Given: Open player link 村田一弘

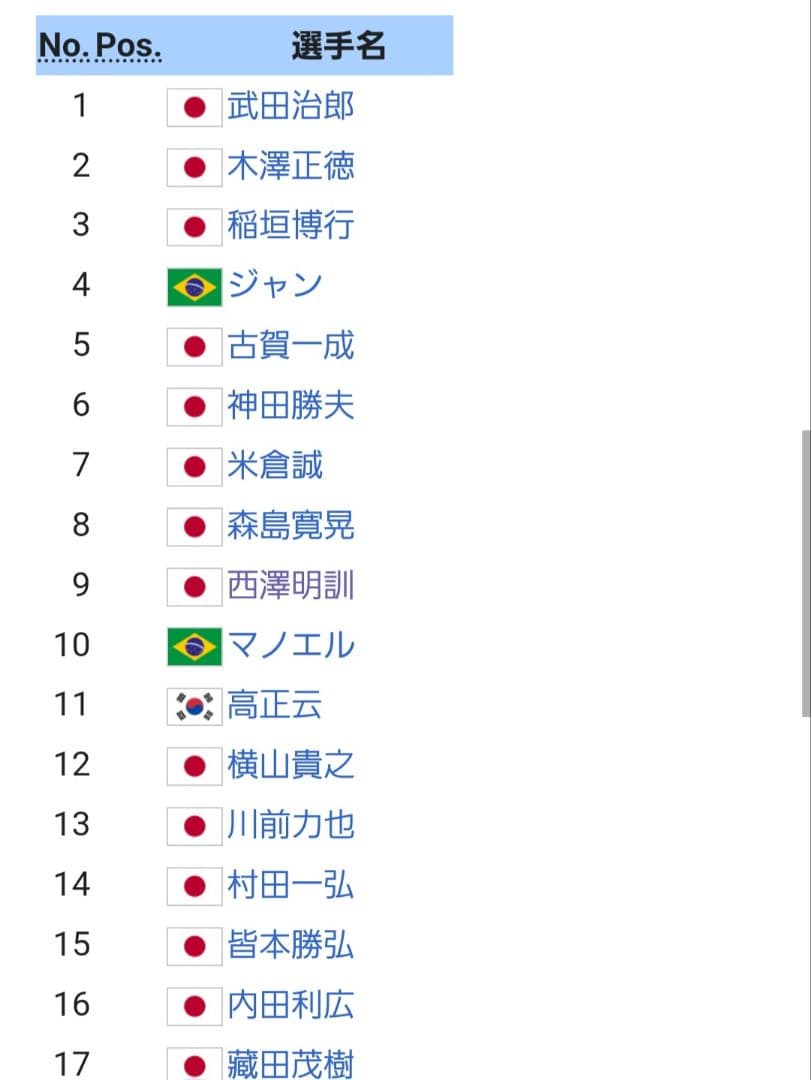Looking at the screenshot, I should (x=291, y=886).
